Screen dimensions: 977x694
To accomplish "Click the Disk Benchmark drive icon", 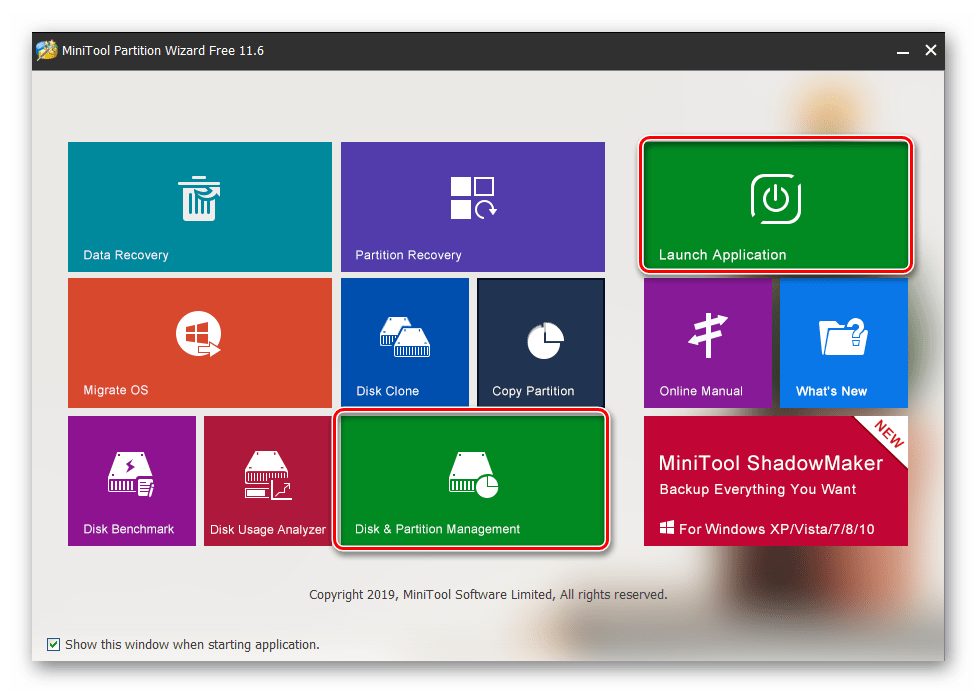I will (131, 473).
